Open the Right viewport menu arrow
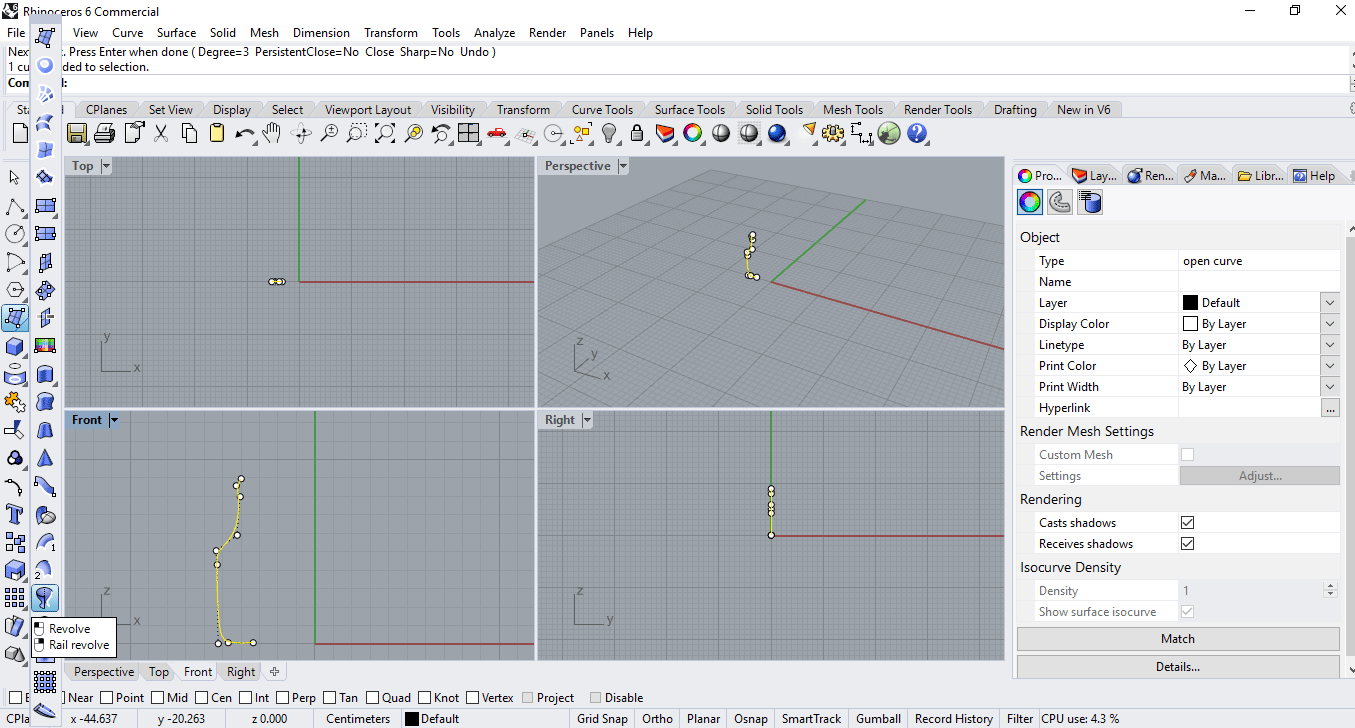1355x728 pixels. point(587,420)
